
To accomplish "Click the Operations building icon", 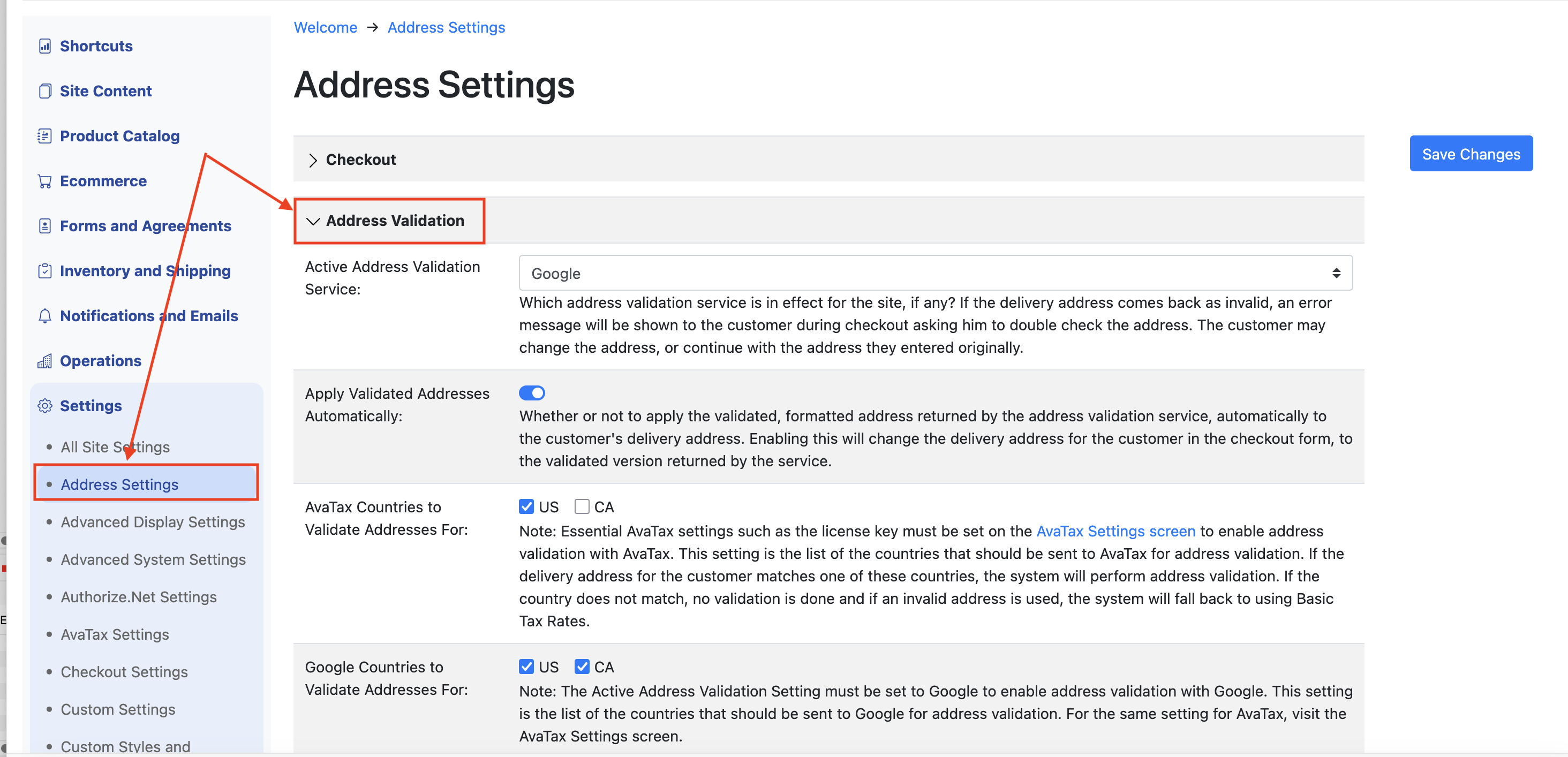I will [44, 361].
